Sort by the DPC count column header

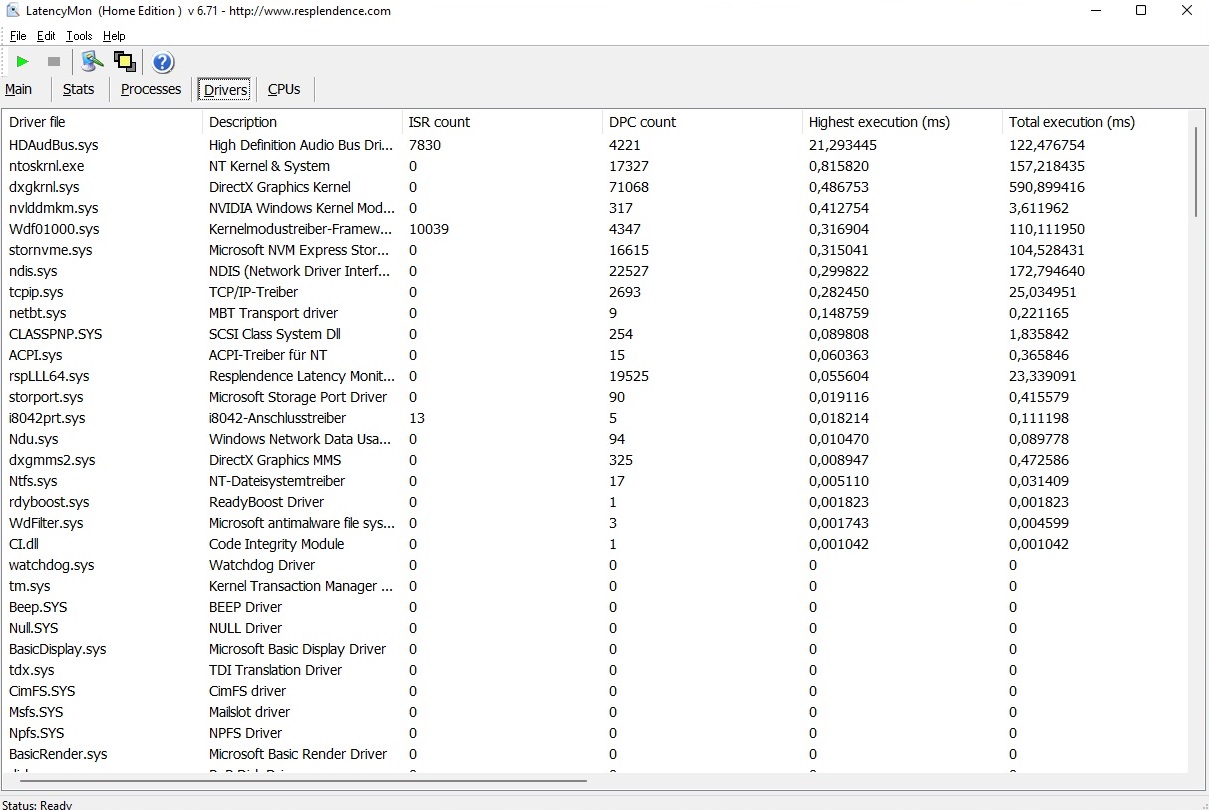pyautogui.click(x=642, y=122)
